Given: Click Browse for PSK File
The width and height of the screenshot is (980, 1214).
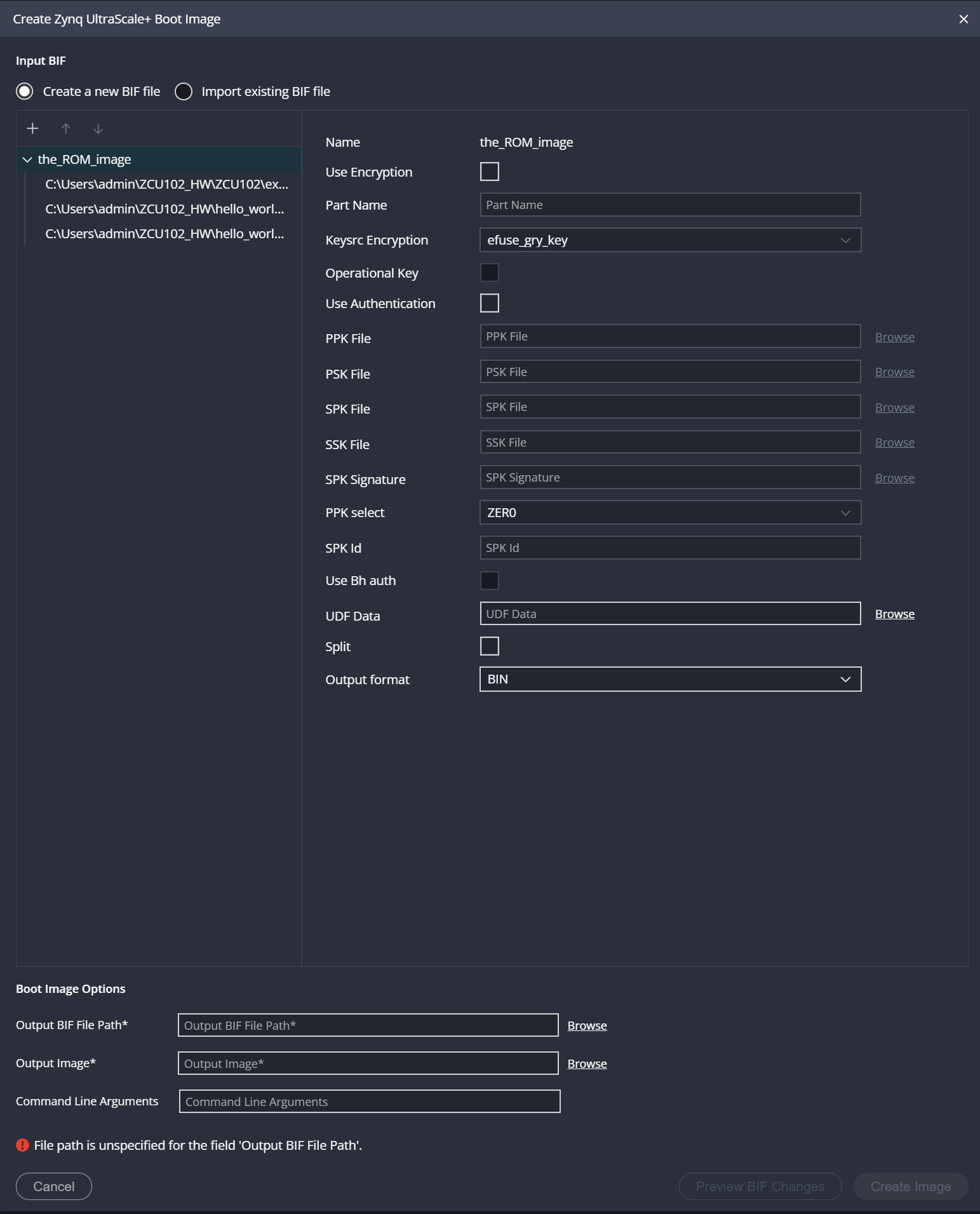Looking at the screenshot, I should point(894,372).
